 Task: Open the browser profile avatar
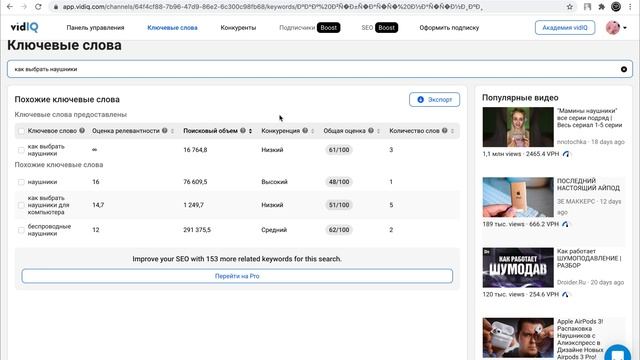[x=616, y=7]
